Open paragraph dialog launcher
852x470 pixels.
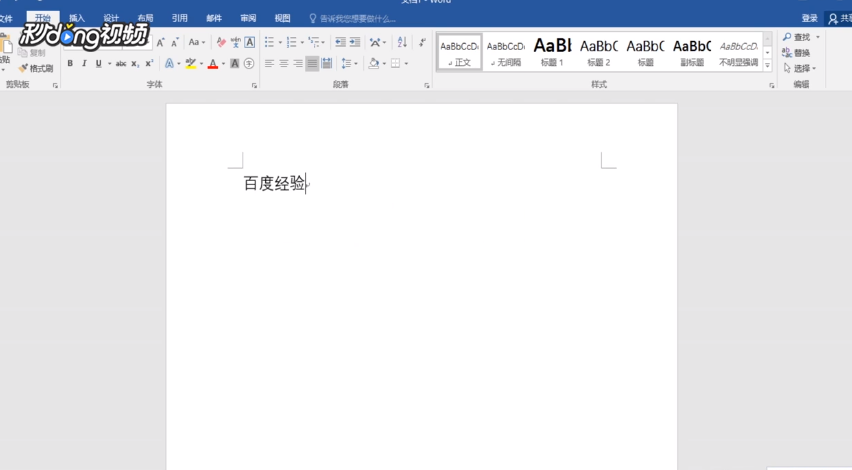pyautogui.click(x=427, y=85)
